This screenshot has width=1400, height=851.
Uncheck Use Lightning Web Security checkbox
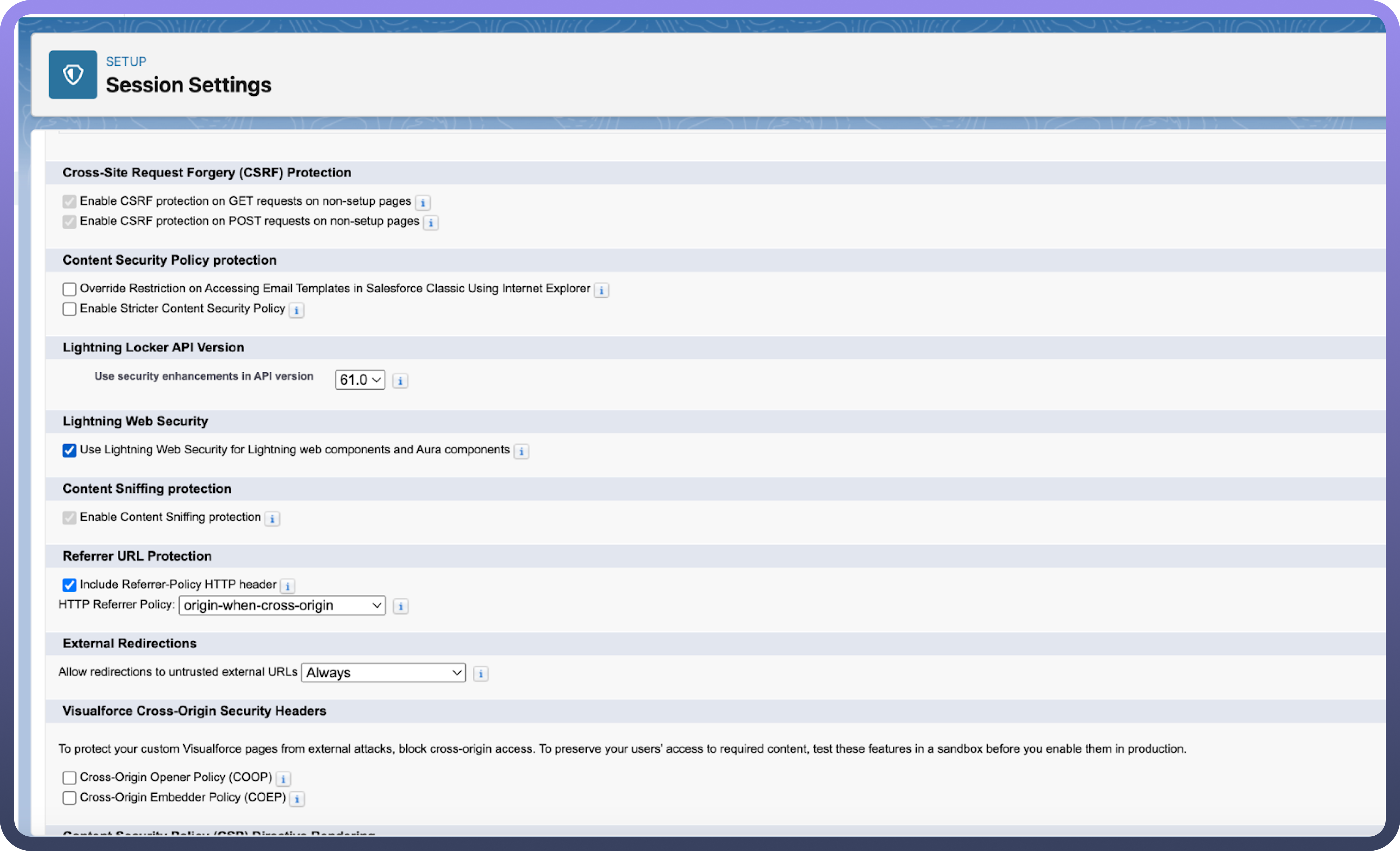click(x=69, y=450)
